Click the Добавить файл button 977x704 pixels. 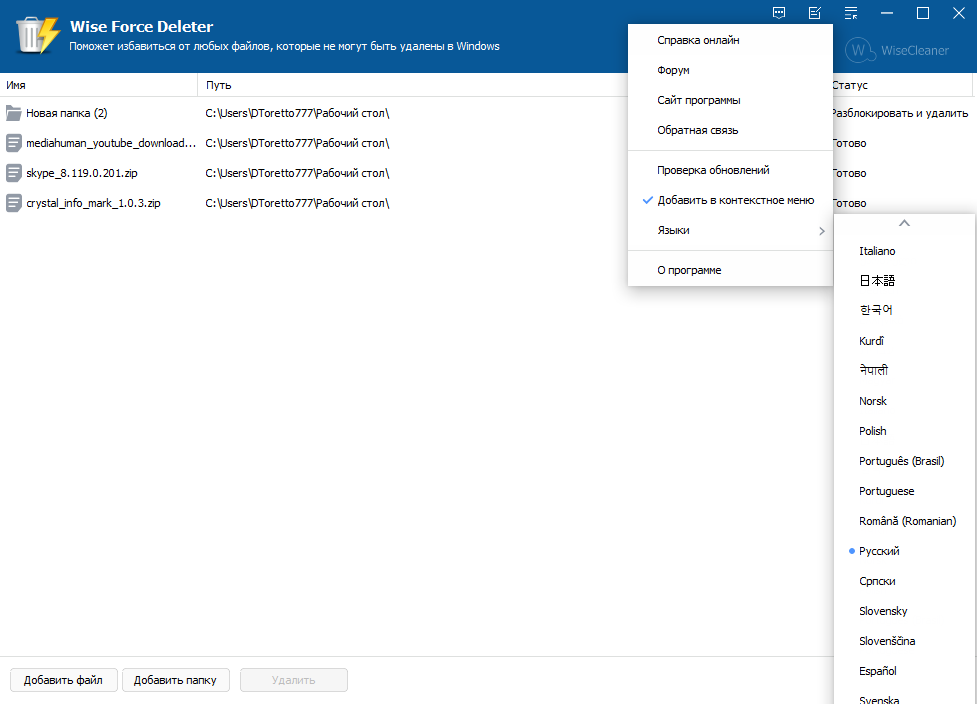[64, 680]
